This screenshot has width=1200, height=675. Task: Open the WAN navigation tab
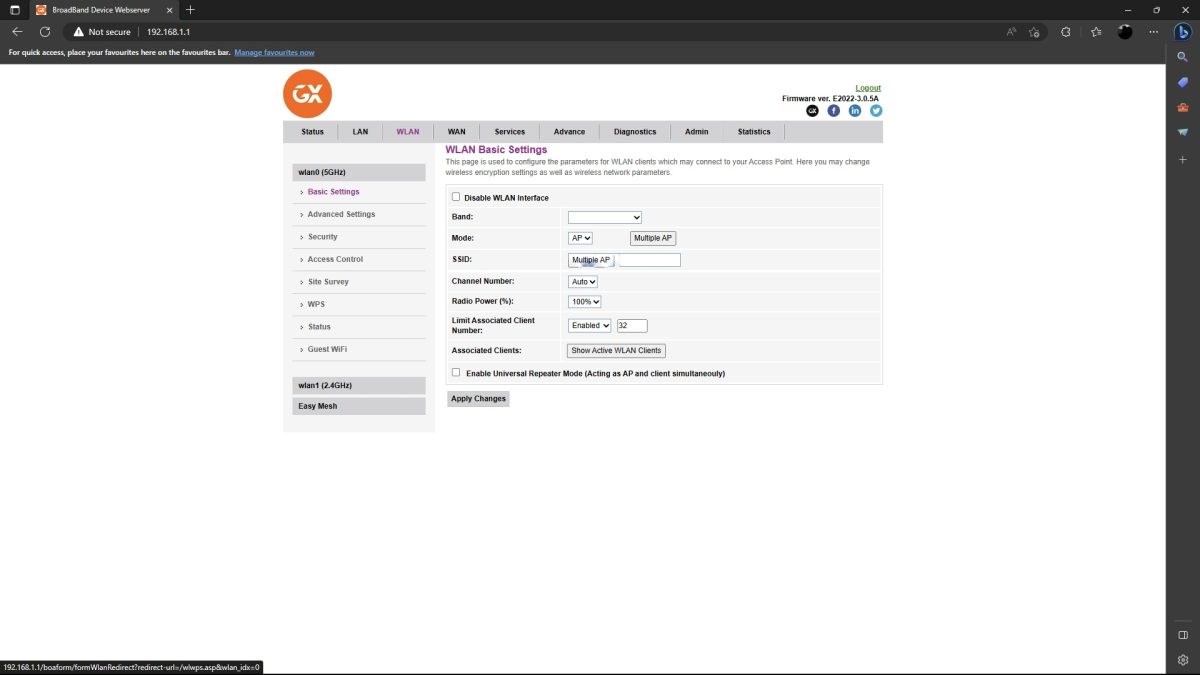tap(456, 132)
